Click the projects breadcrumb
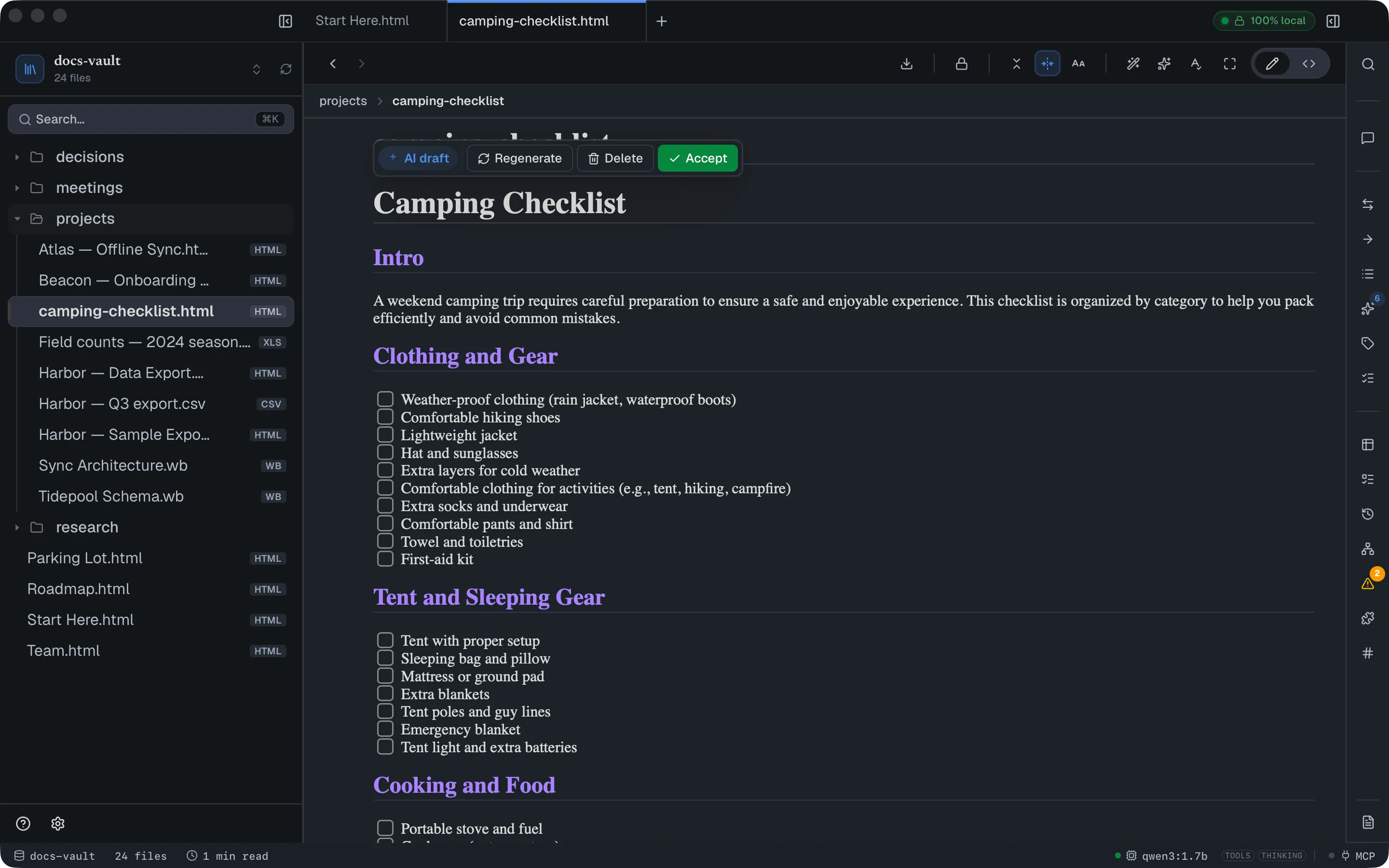1389x868 pixels. pyautogui.click(x=342, y=101)
